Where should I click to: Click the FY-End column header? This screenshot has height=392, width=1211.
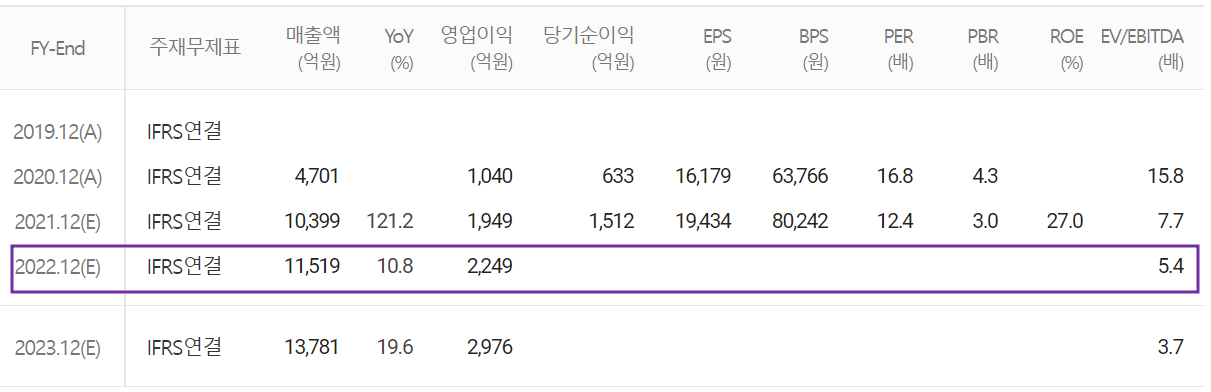[x=57, y=48]
